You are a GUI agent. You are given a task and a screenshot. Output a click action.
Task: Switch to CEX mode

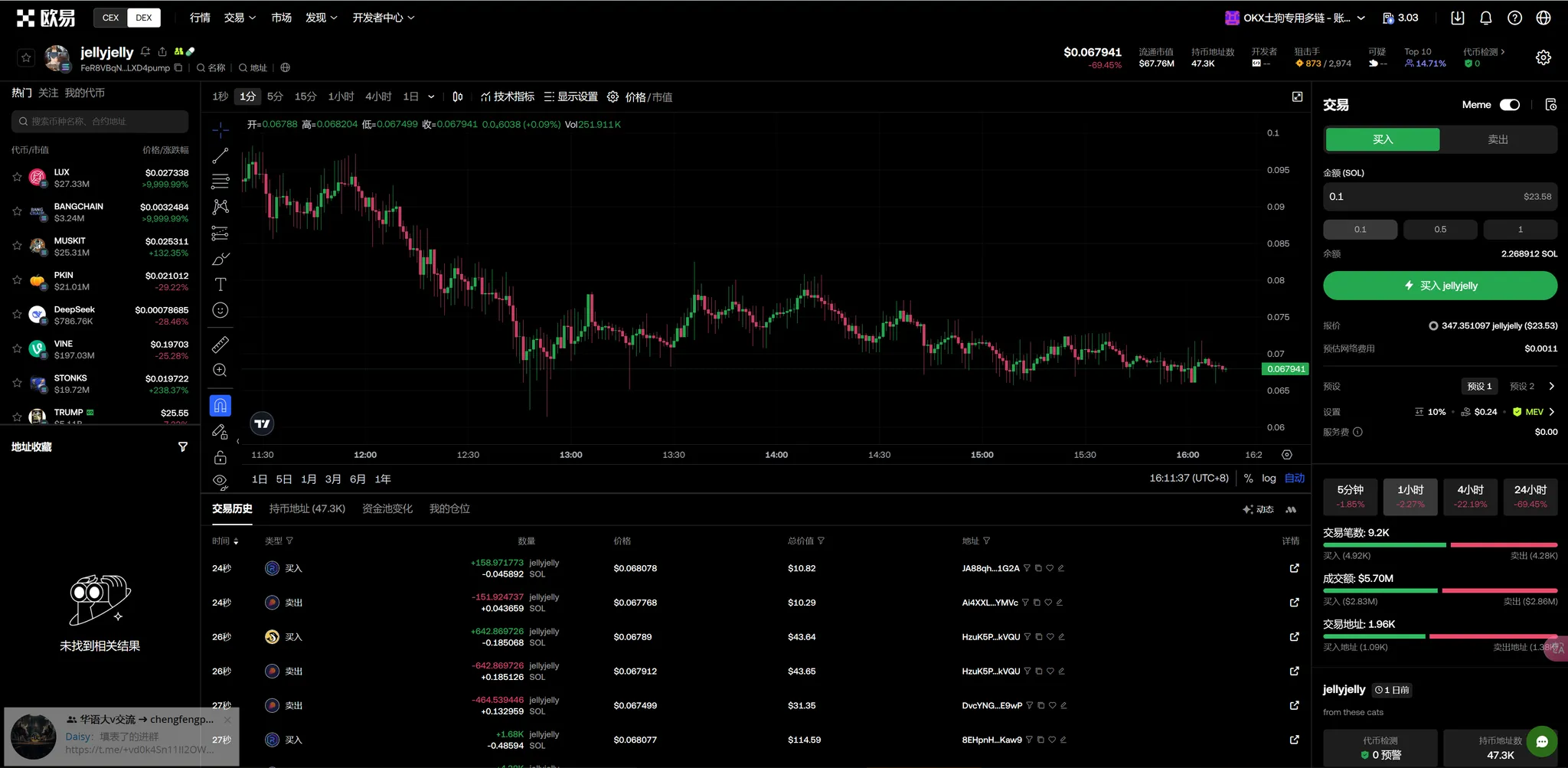(x=111, y=18)
